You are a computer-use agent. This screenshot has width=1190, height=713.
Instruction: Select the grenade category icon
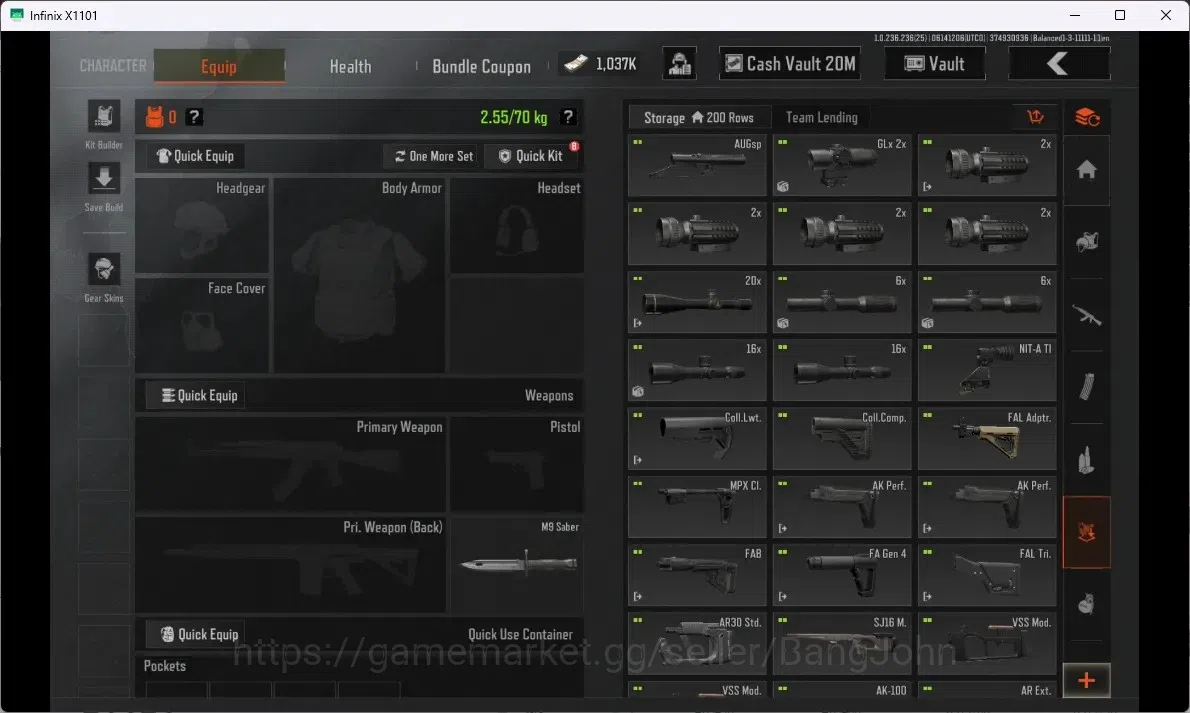pyautogui.click(x=1087, y=604)
